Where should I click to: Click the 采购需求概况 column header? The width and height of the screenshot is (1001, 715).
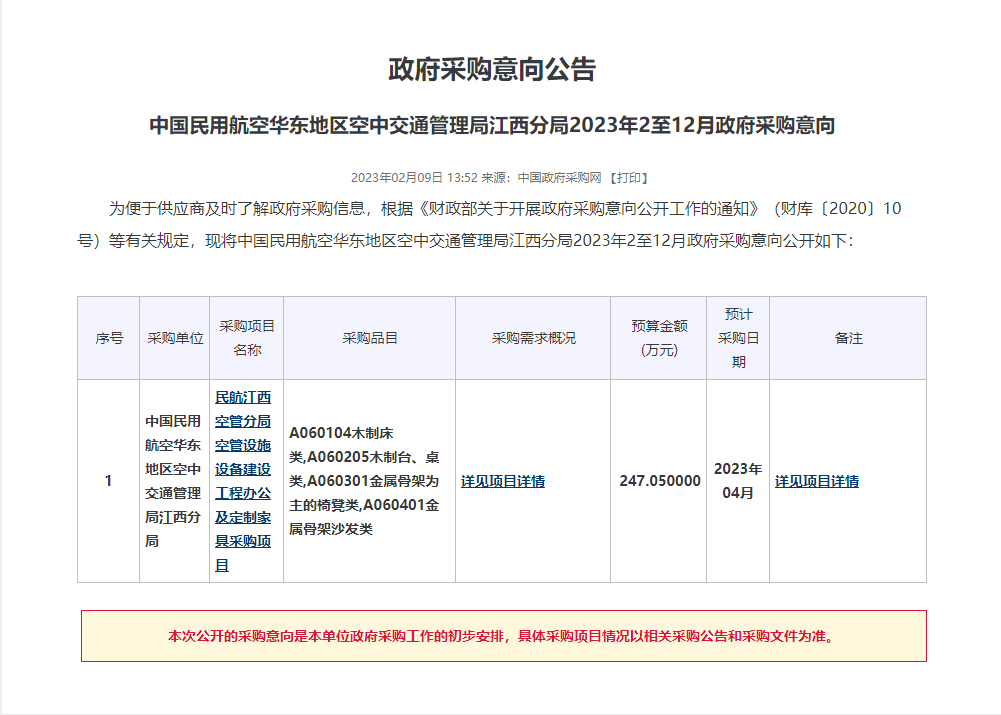click(x=533, y=338)
